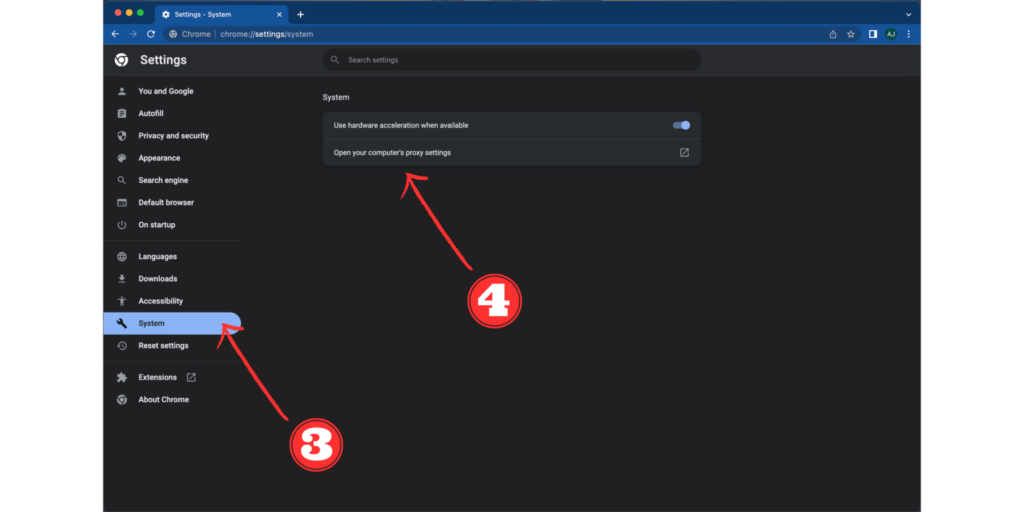Click the Chrome logo next to Settings title

click(121, 60)
